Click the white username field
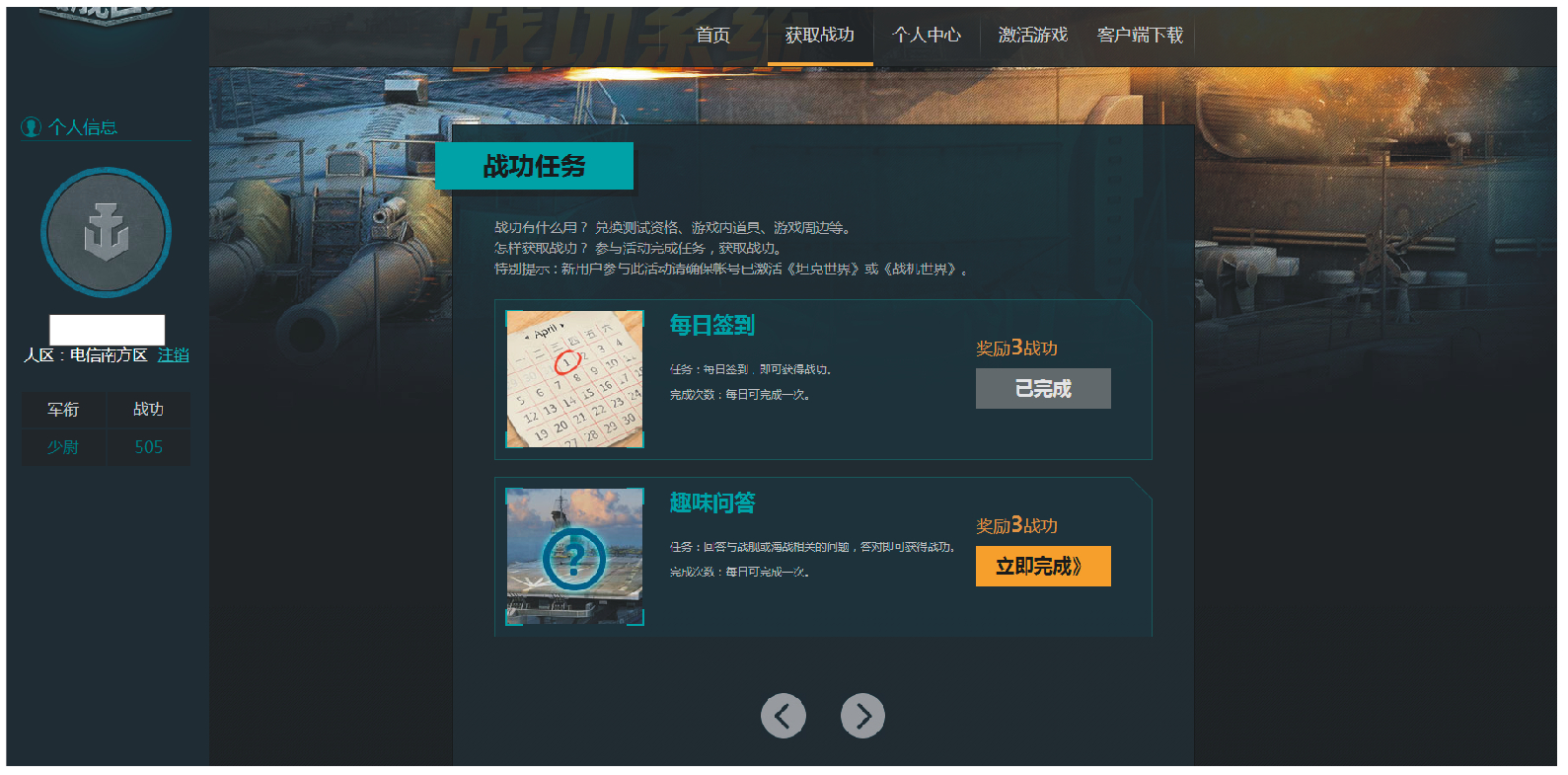The image size is (1568, 775). (x=108, y=330)
